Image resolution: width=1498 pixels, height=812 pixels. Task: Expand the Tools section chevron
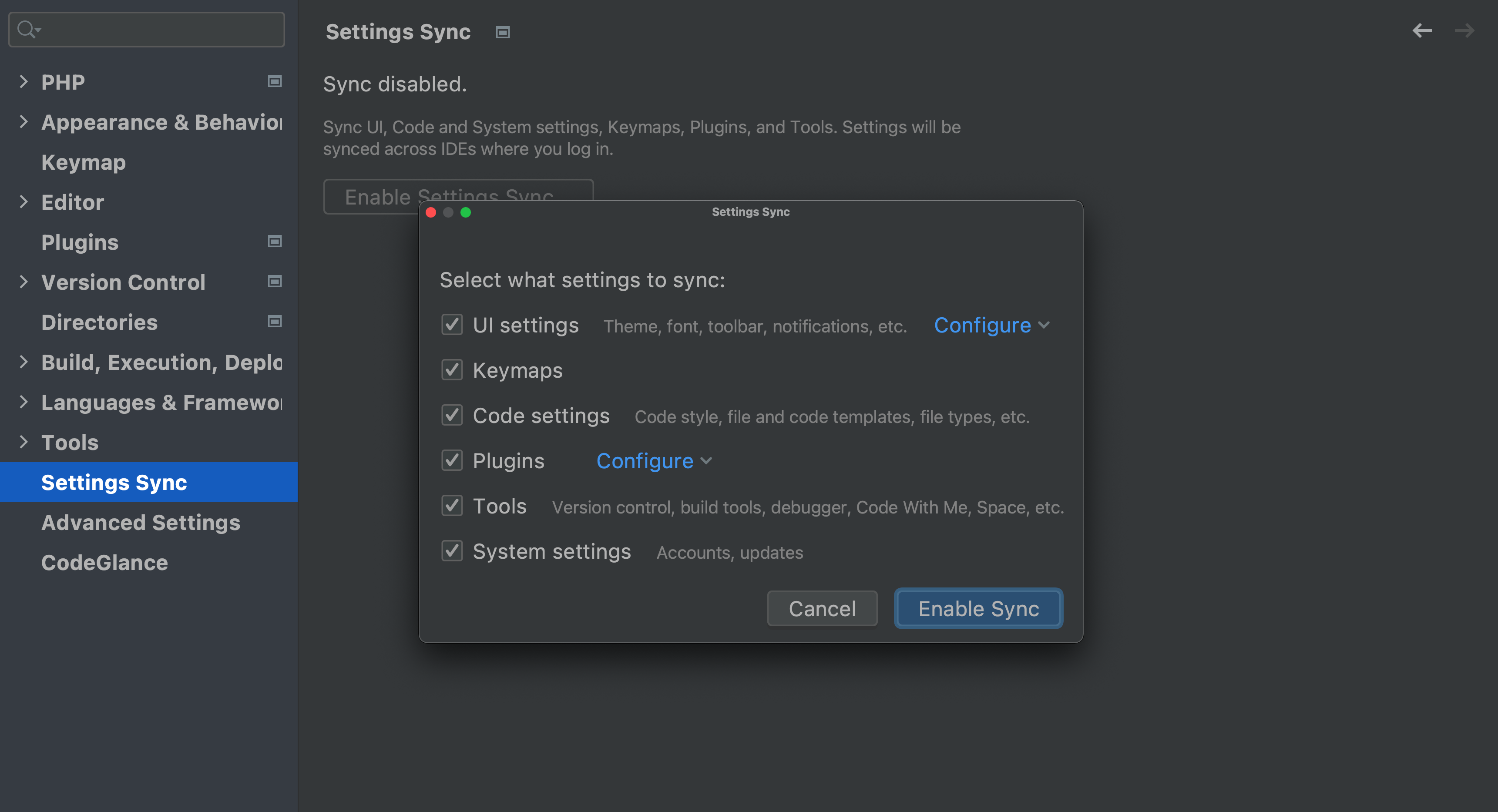click(23, 442)
